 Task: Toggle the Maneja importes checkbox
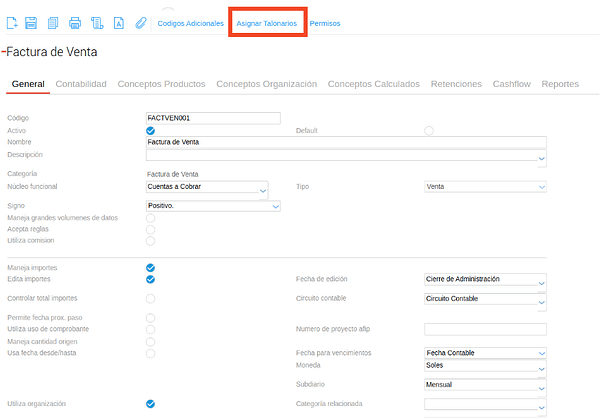click(151, 268)
